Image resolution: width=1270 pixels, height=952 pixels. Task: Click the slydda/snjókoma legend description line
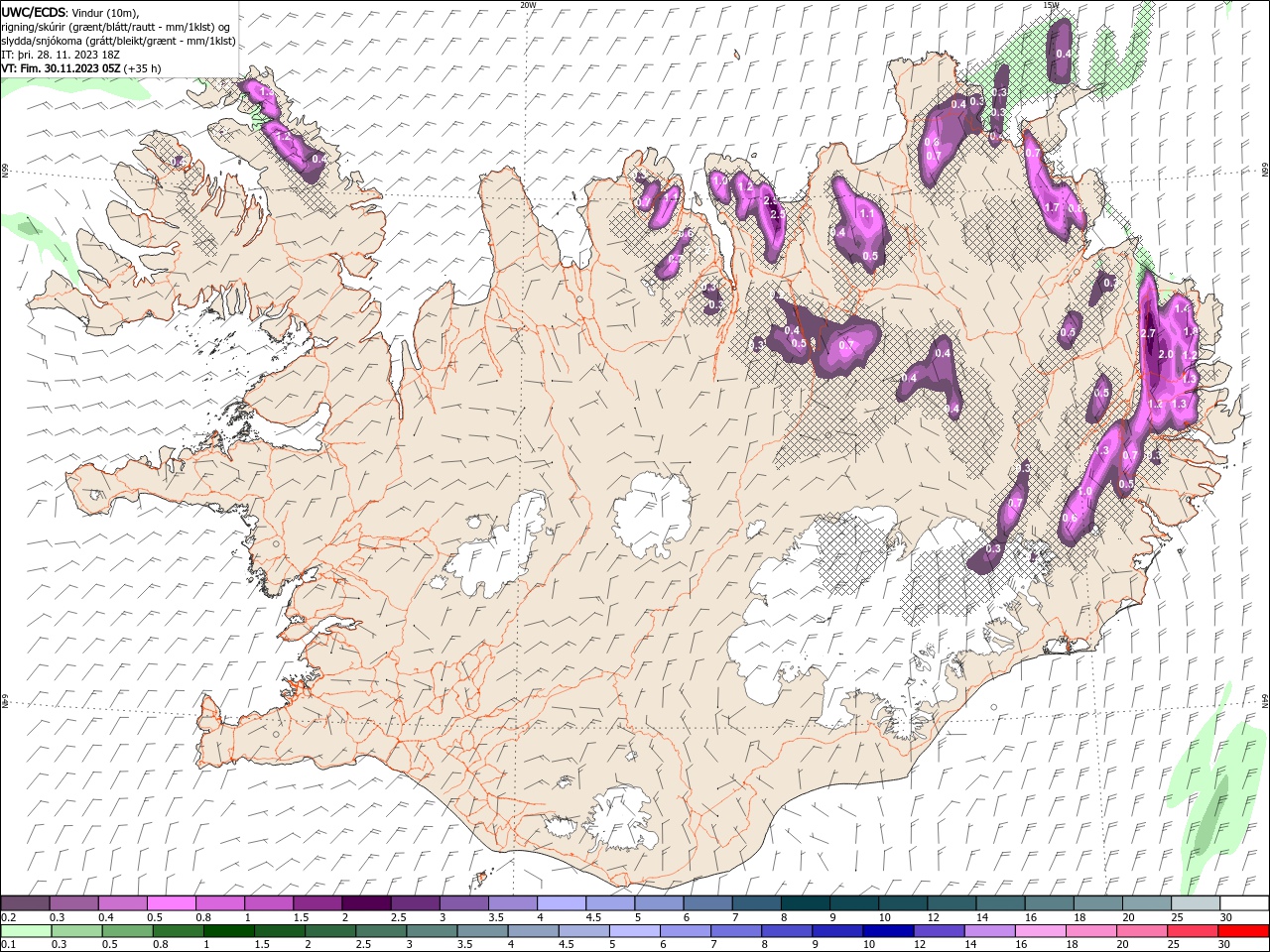tap(118, 41)
